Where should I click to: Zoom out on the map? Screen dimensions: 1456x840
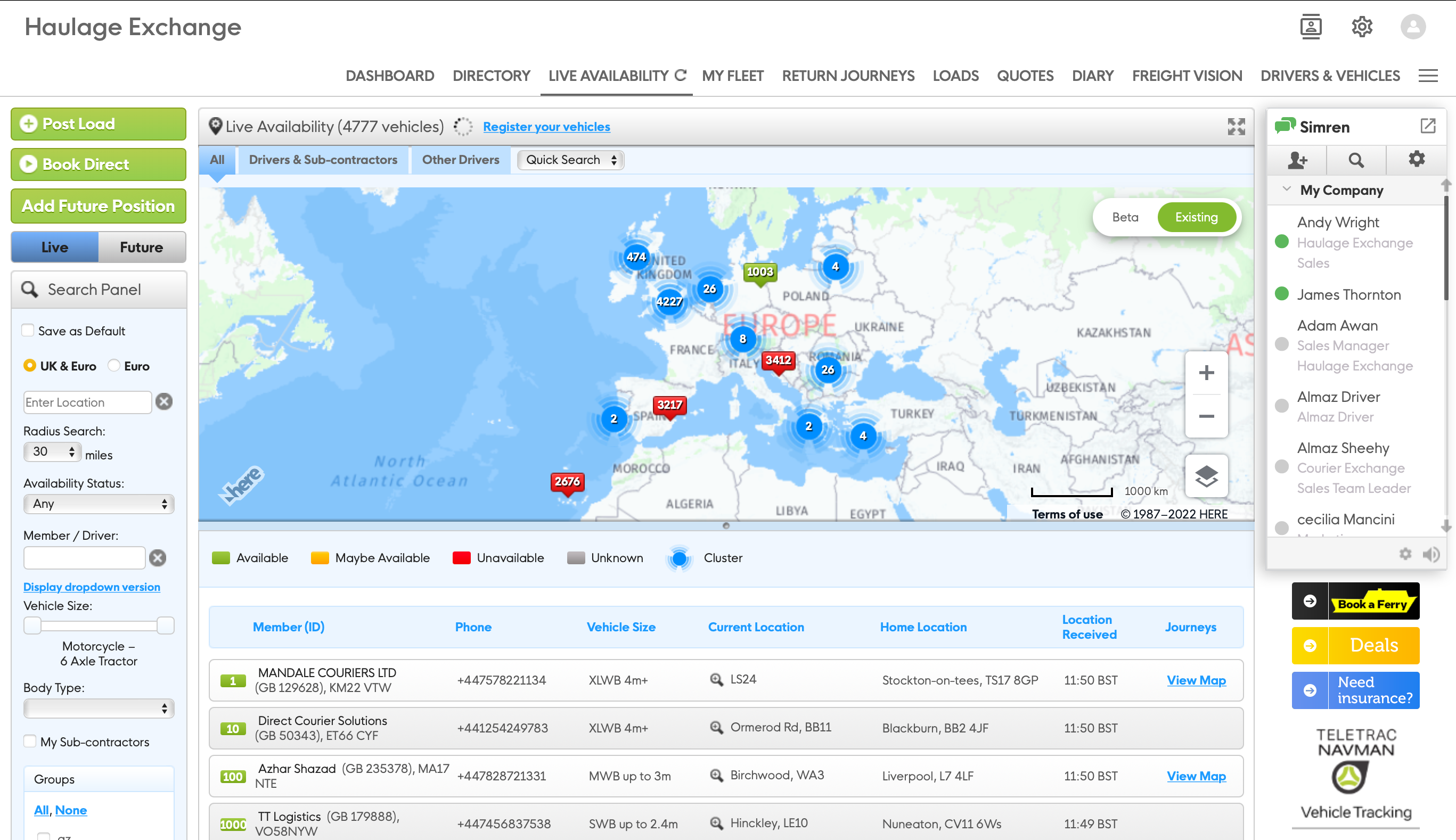point(1206,416)
